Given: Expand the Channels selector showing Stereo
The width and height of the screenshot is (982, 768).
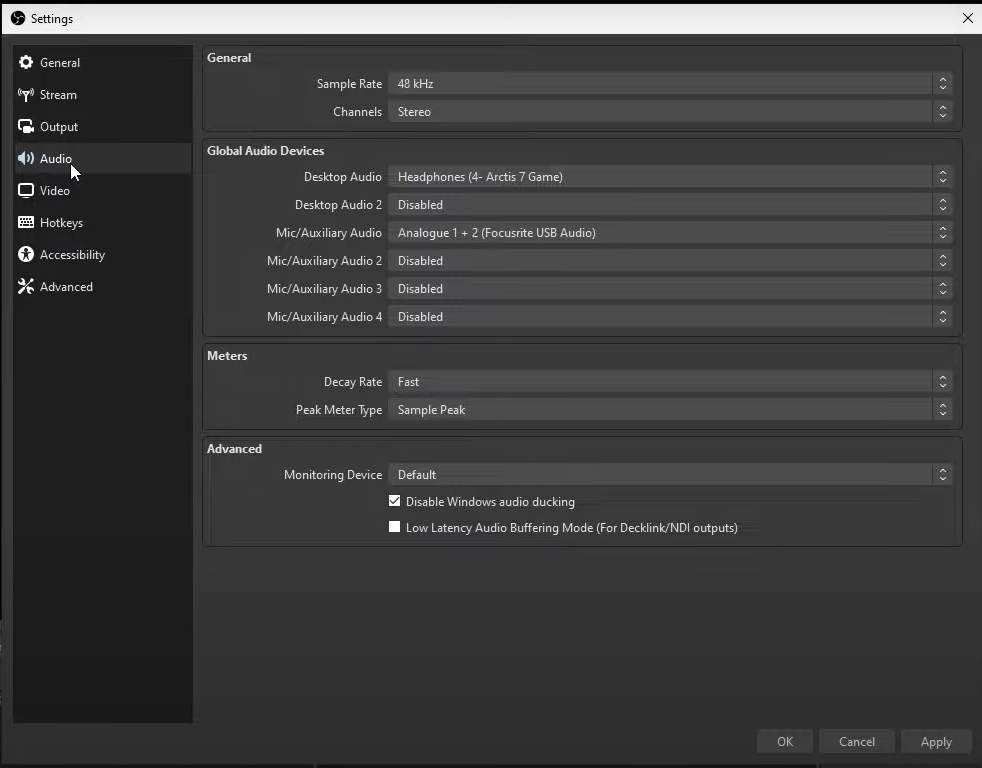Looking at the screenshot, I should [x=941, y=112].
